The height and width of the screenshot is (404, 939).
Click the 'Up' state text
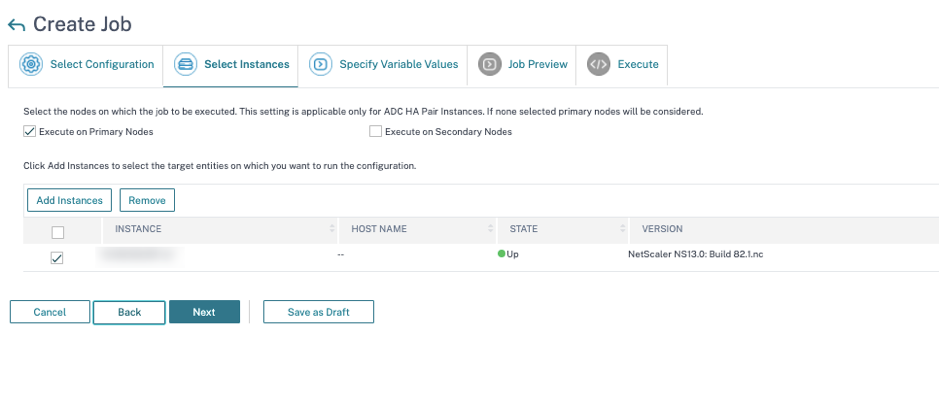coord(513,254)
